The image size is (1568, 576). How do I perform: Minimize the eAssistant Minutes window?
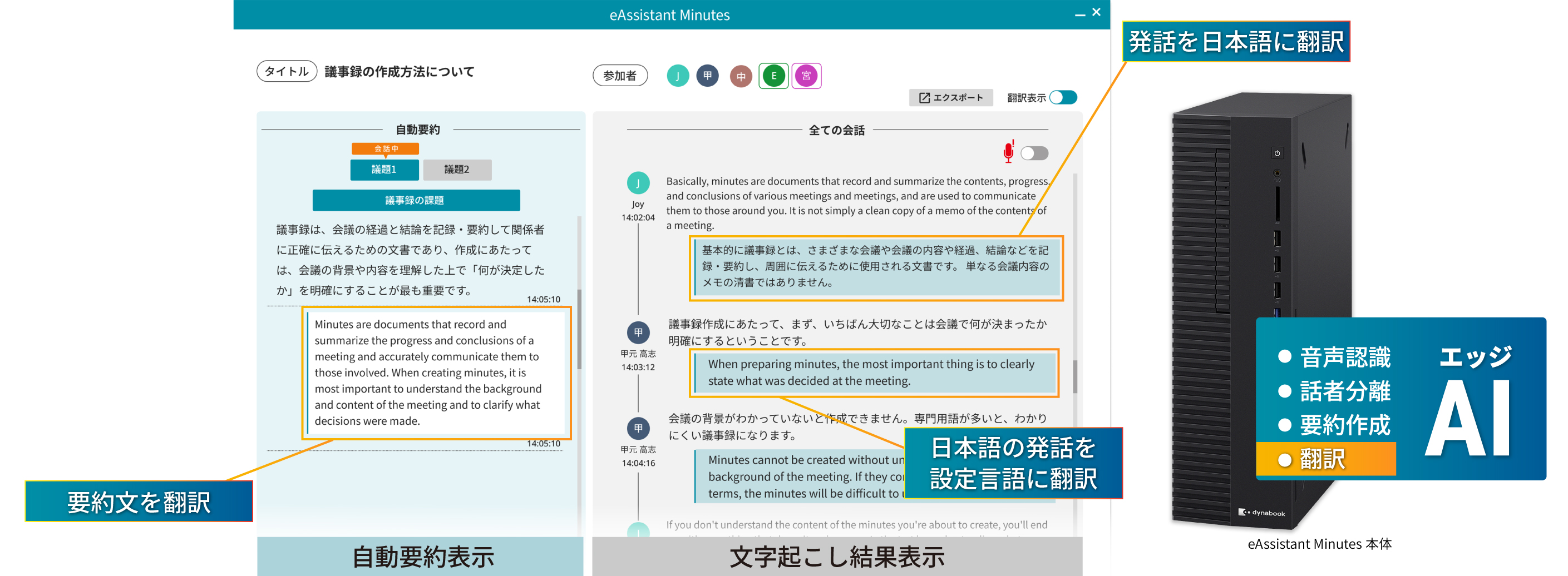(1080, 14)
